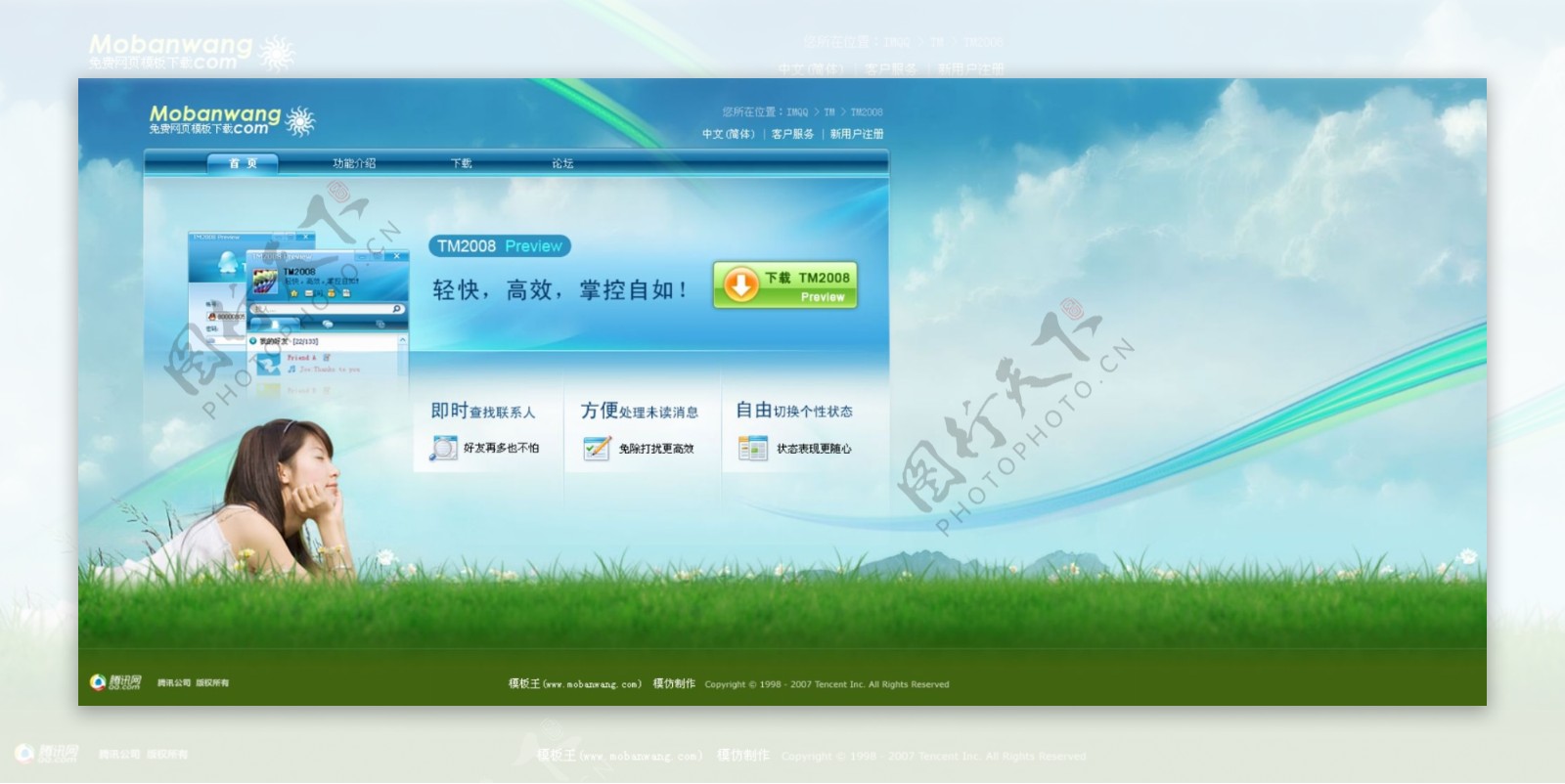Click the Mobanwang sun logo icon
The height and width of the screenshot is (784, 1565).
click(299, 122)
